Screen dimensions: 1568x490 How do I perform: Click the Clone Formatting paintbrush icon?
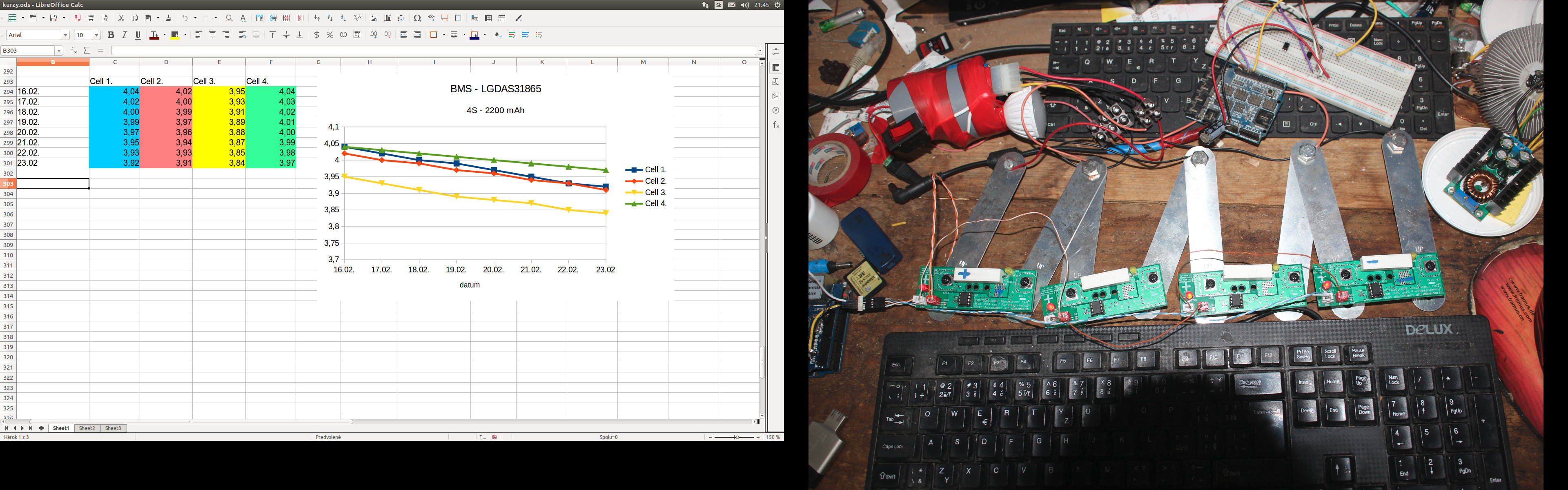coord(169,18)
